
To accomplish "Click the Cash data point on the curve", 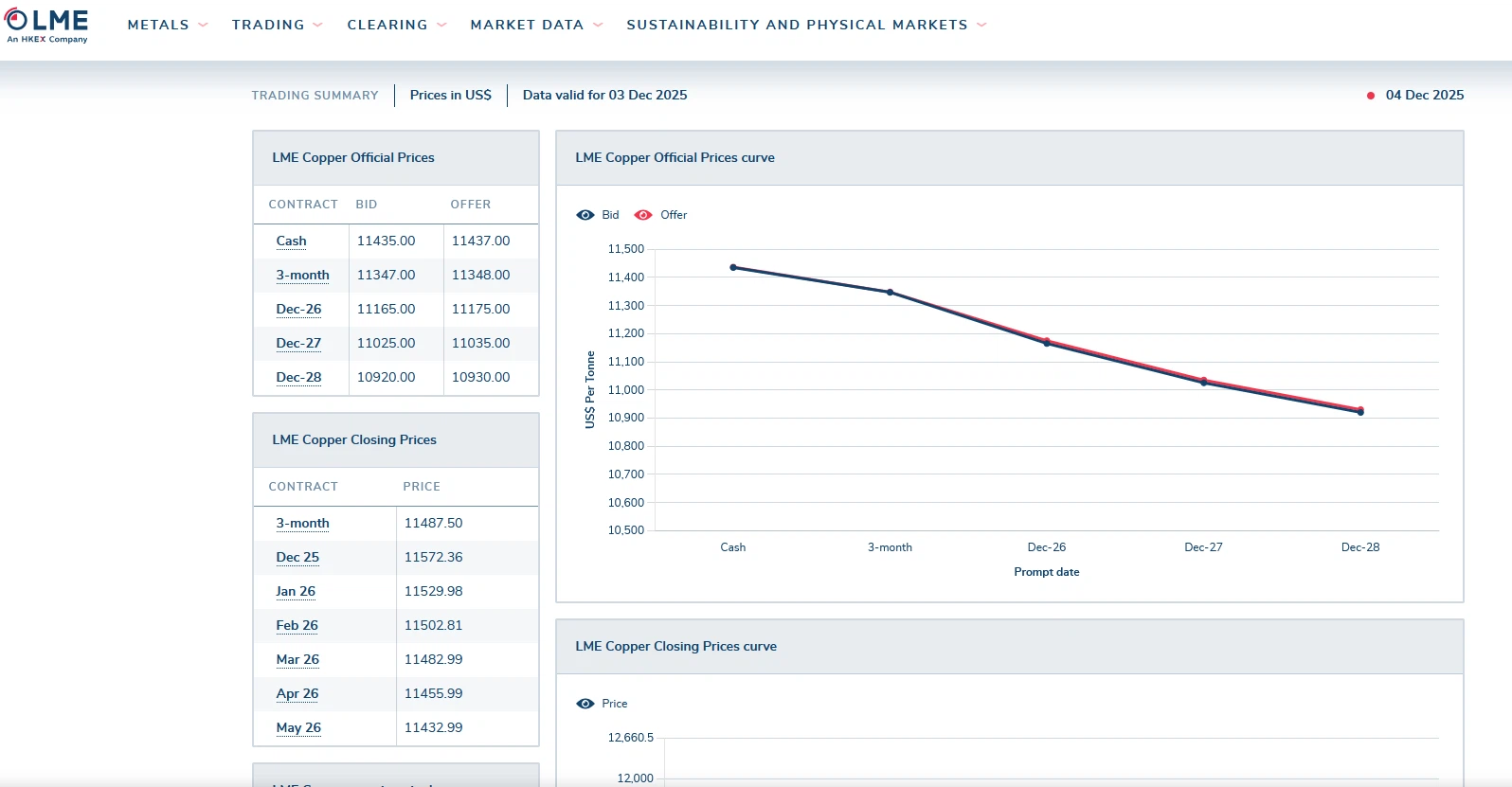I will pos(733,267).
